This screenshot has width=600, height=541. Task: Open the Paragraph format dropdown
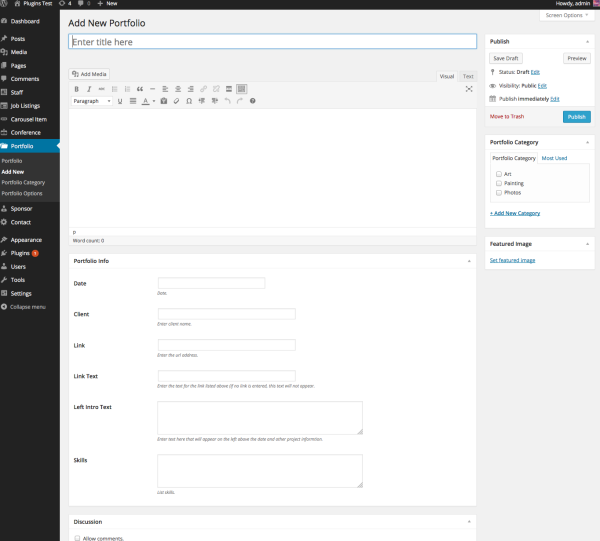click(x=92, y=101)
